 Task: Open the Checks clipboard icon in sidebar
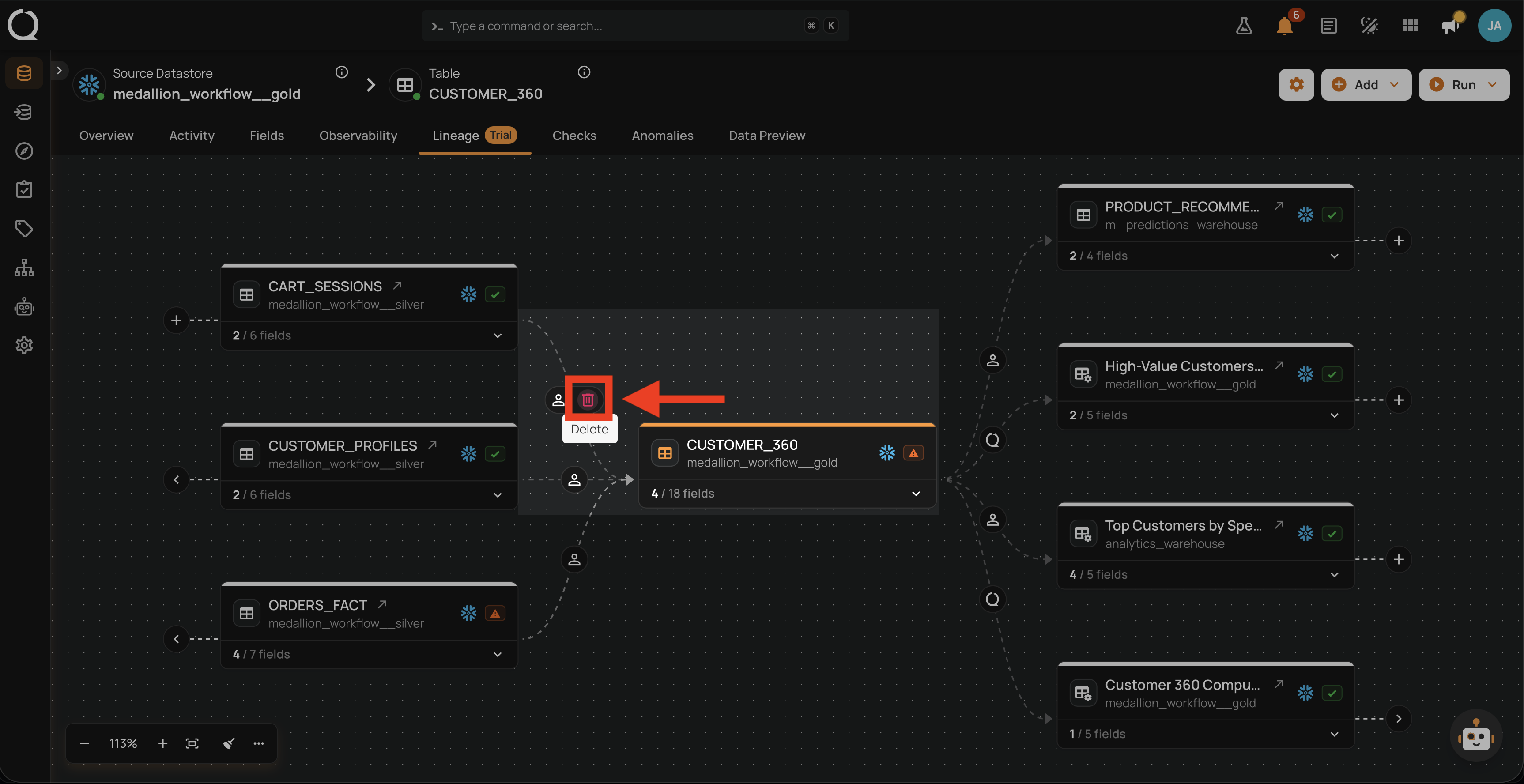pyautogui.click(x=24, y=189)
